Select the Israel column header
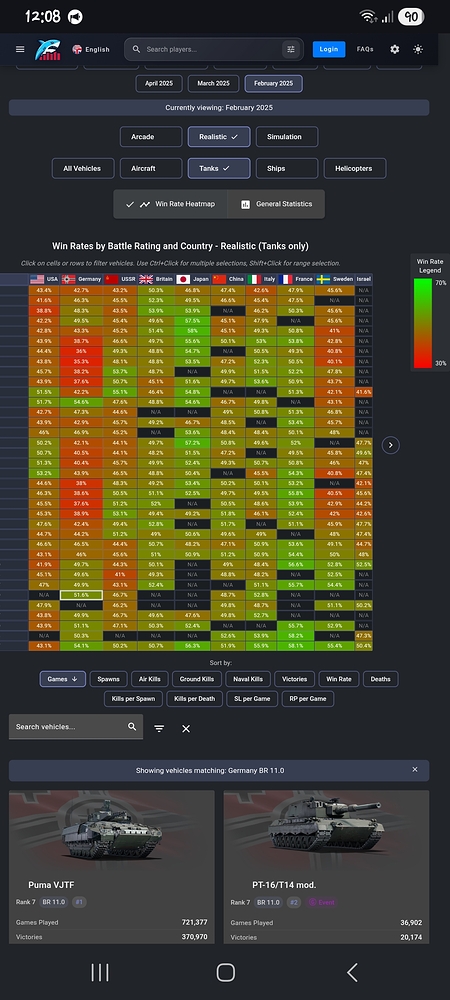 (x=364, y=279)
